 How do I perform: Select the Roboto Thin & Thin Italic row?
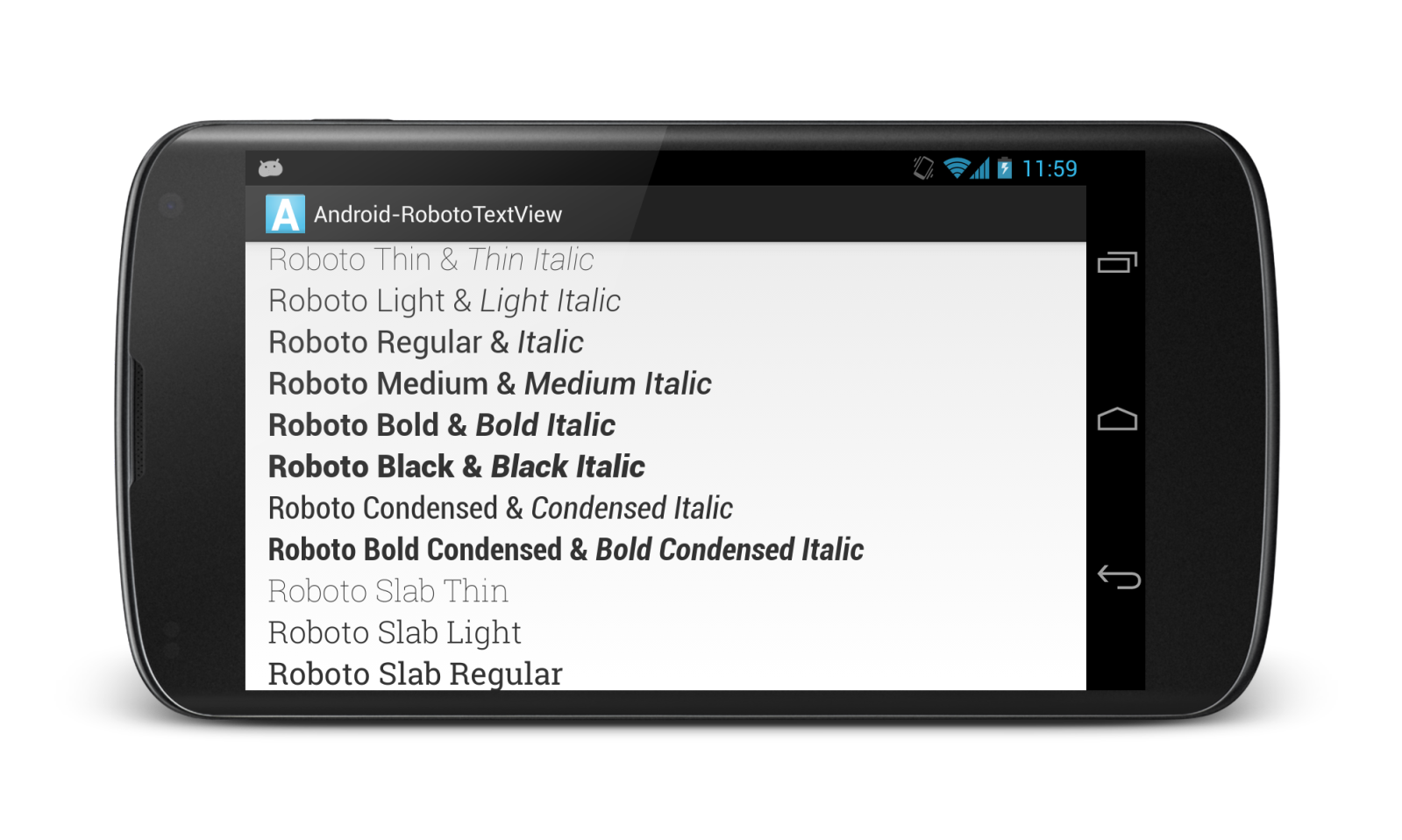665,260
